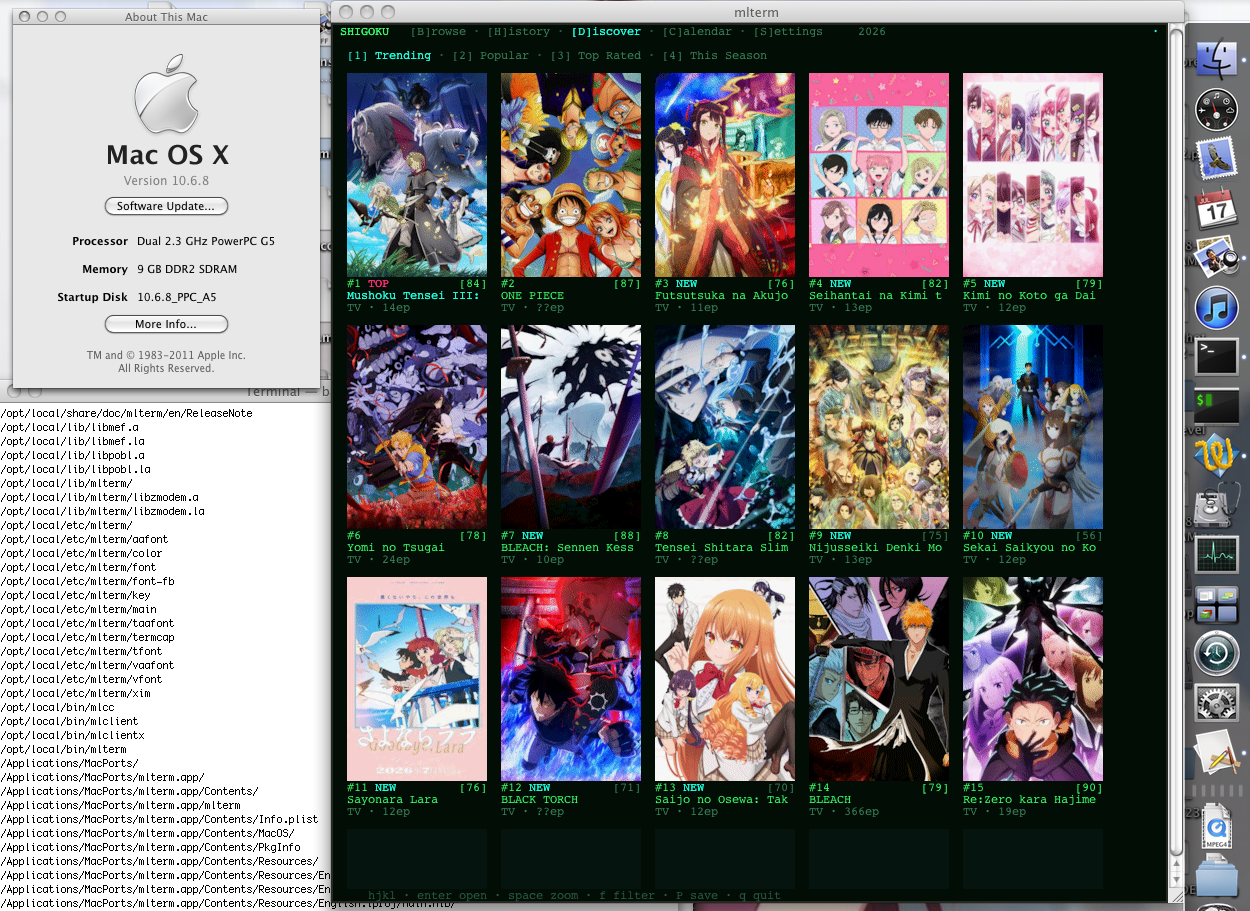Click the About This Mac title bar
The height and width of the screenshot is (911, 1250).
[166, 17]
